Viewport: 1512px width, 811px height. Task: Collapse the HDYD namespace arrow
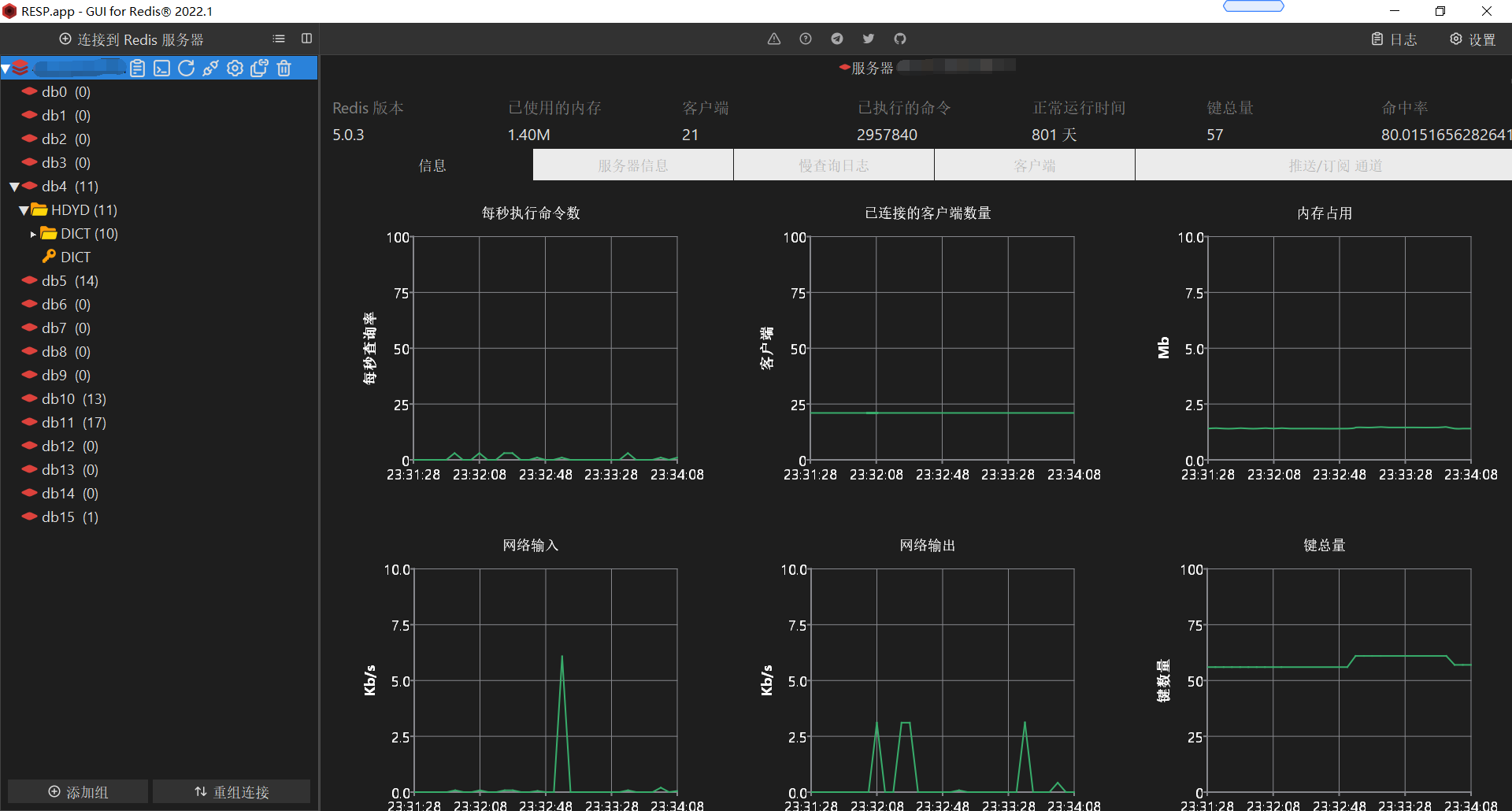click(x=24, y=210)
